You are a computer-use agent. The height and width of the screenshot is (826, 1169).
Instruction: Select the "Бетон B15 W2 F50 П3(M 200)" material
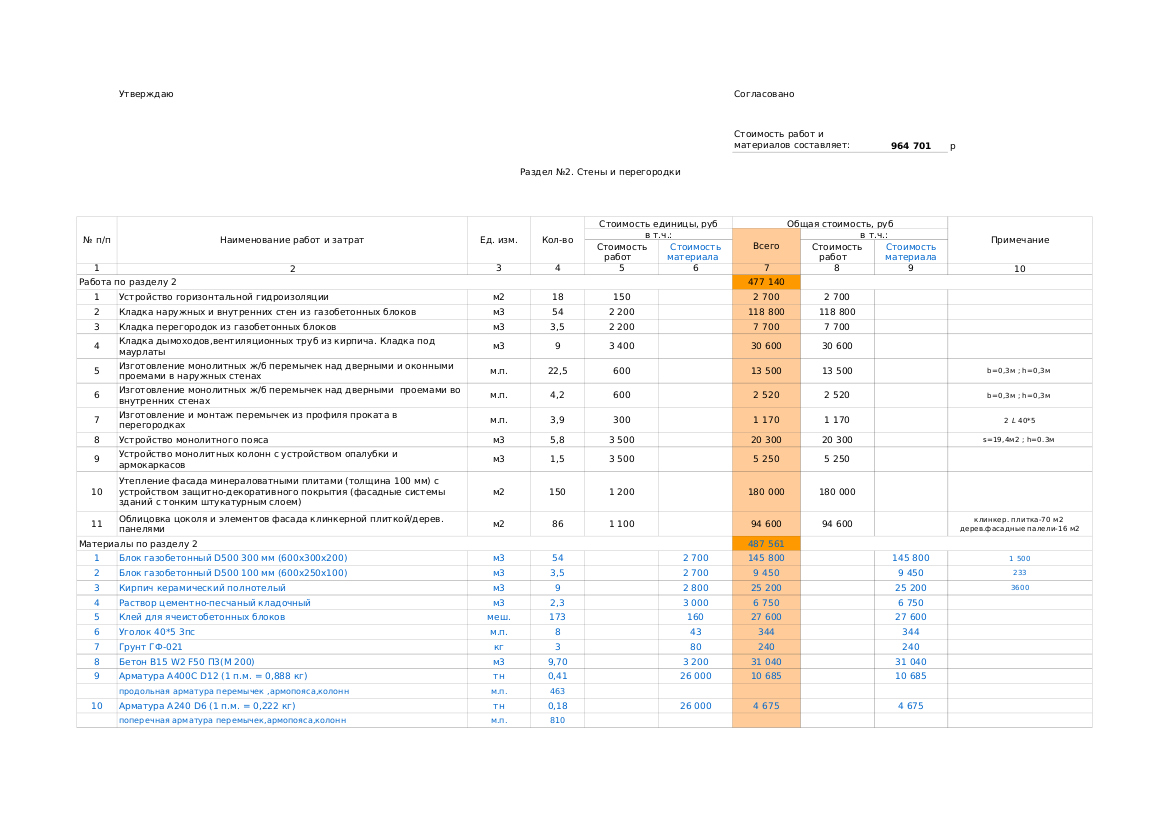point(186,662)
